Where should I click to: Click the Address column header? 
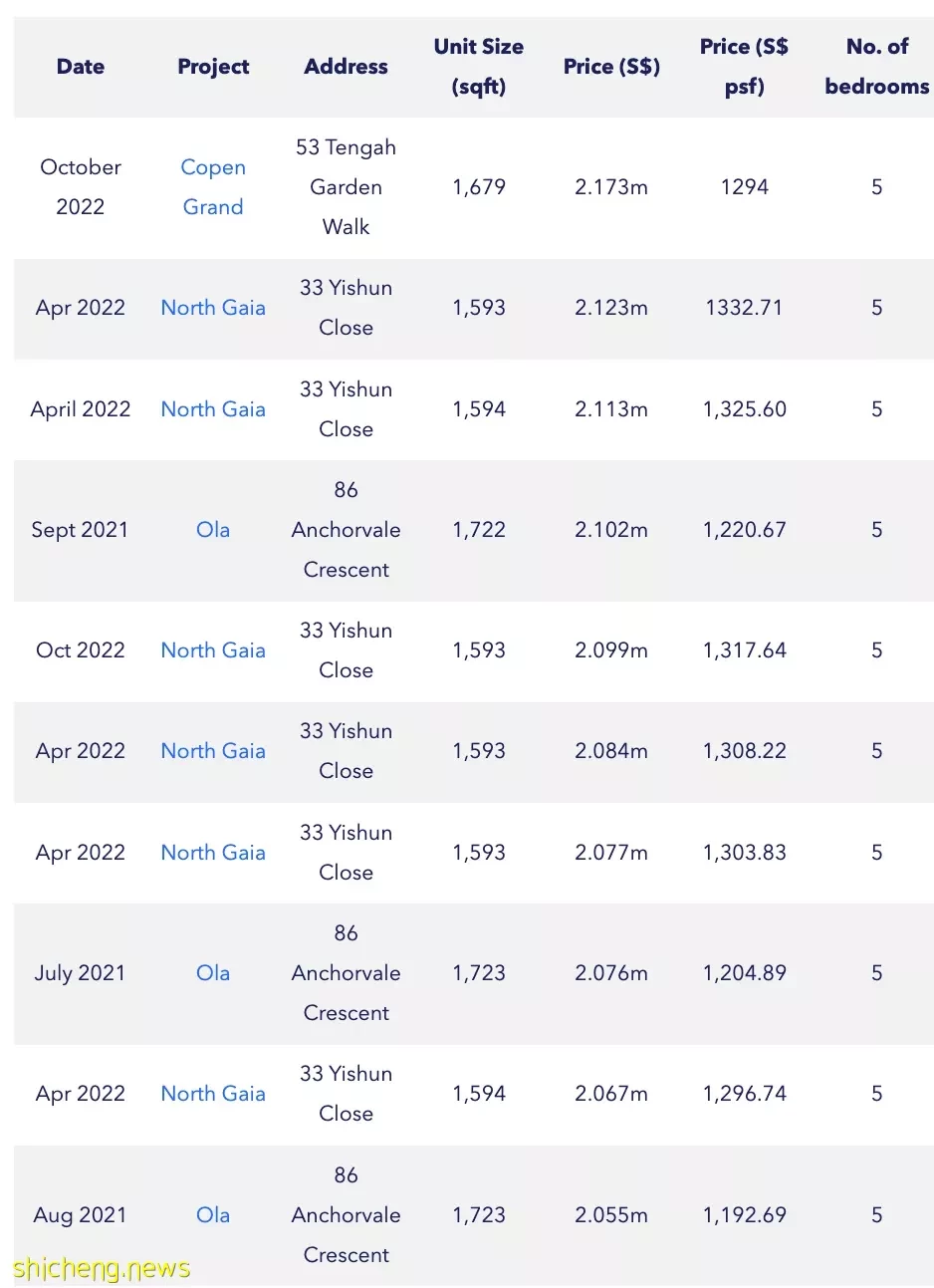347,67
